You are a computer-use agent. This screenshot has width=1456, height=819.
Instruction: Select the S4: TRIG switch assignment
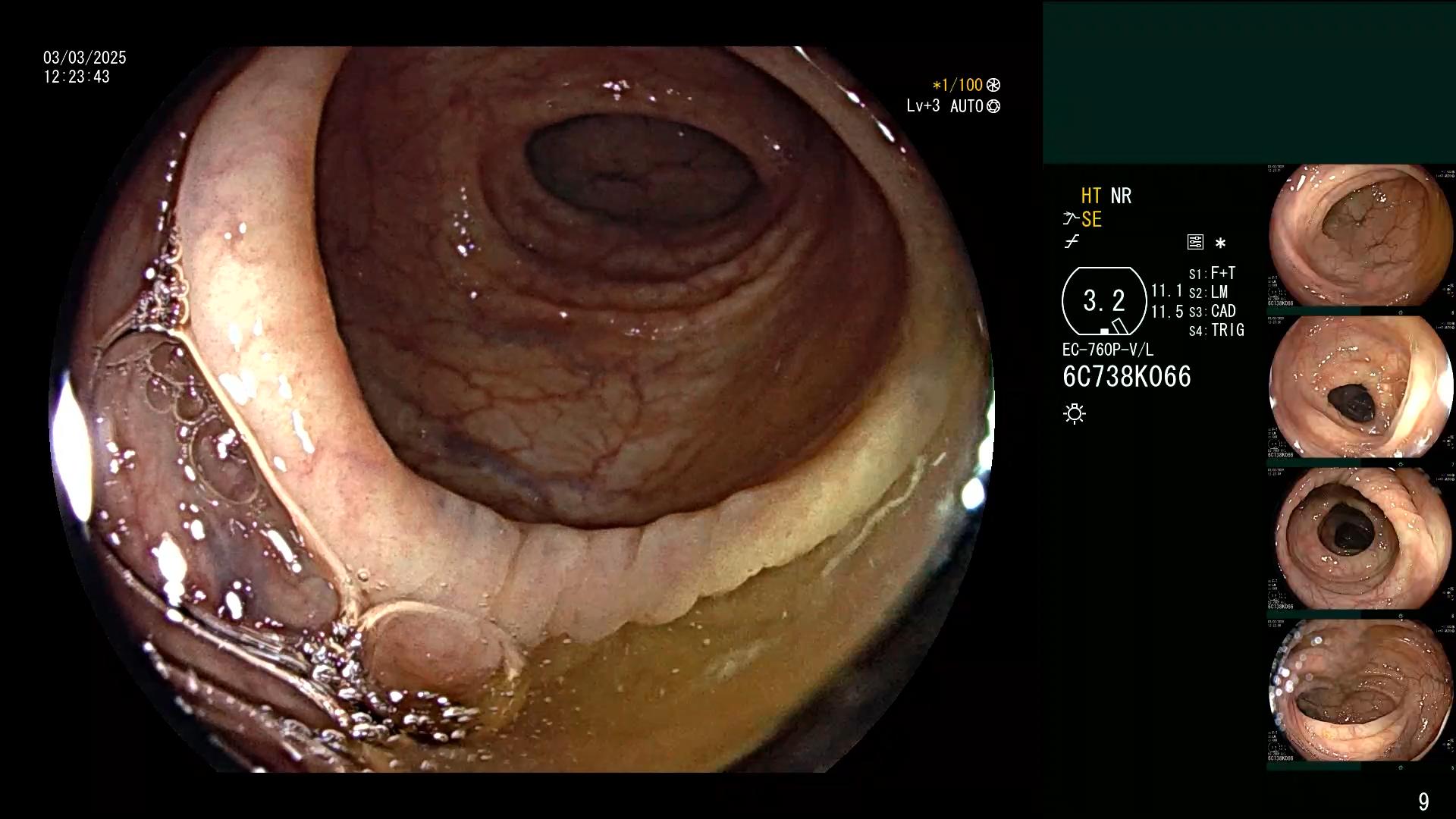pos(1217,330)
